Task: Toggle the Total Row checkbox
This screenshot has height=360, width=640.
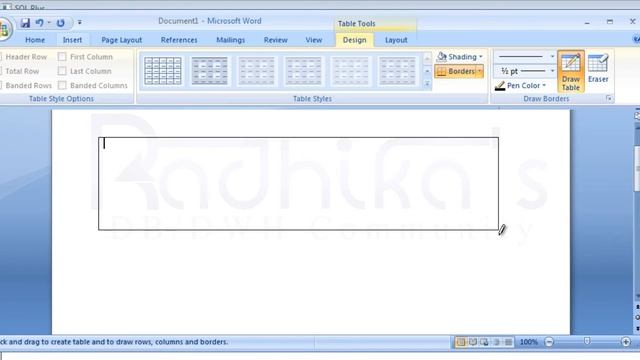Action: point(20,71)
